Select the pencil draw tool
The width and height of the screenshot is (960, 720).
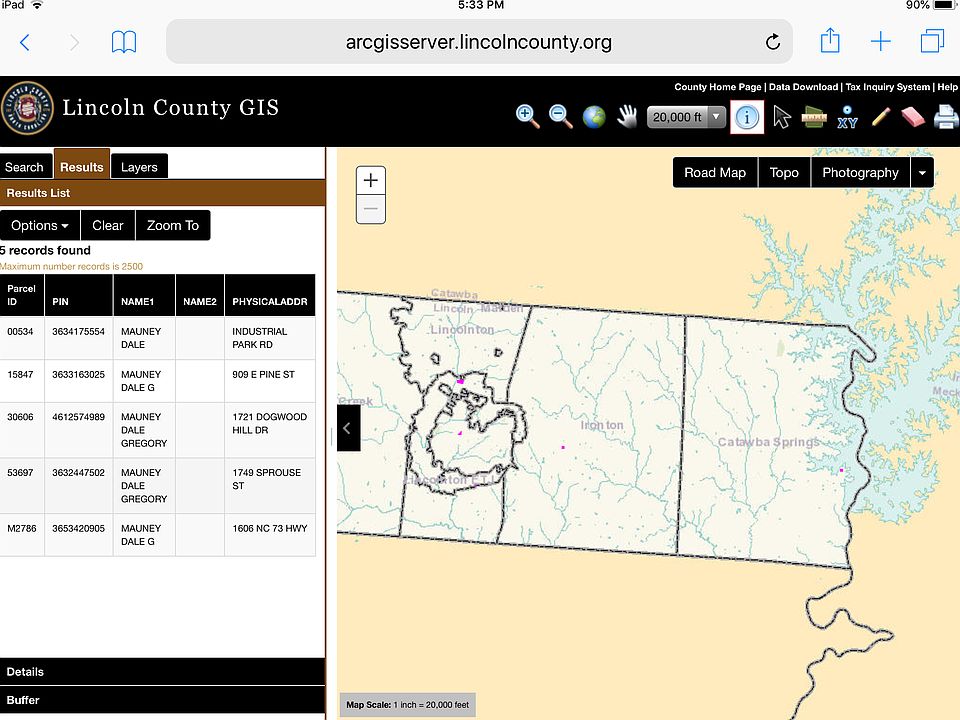880,116
